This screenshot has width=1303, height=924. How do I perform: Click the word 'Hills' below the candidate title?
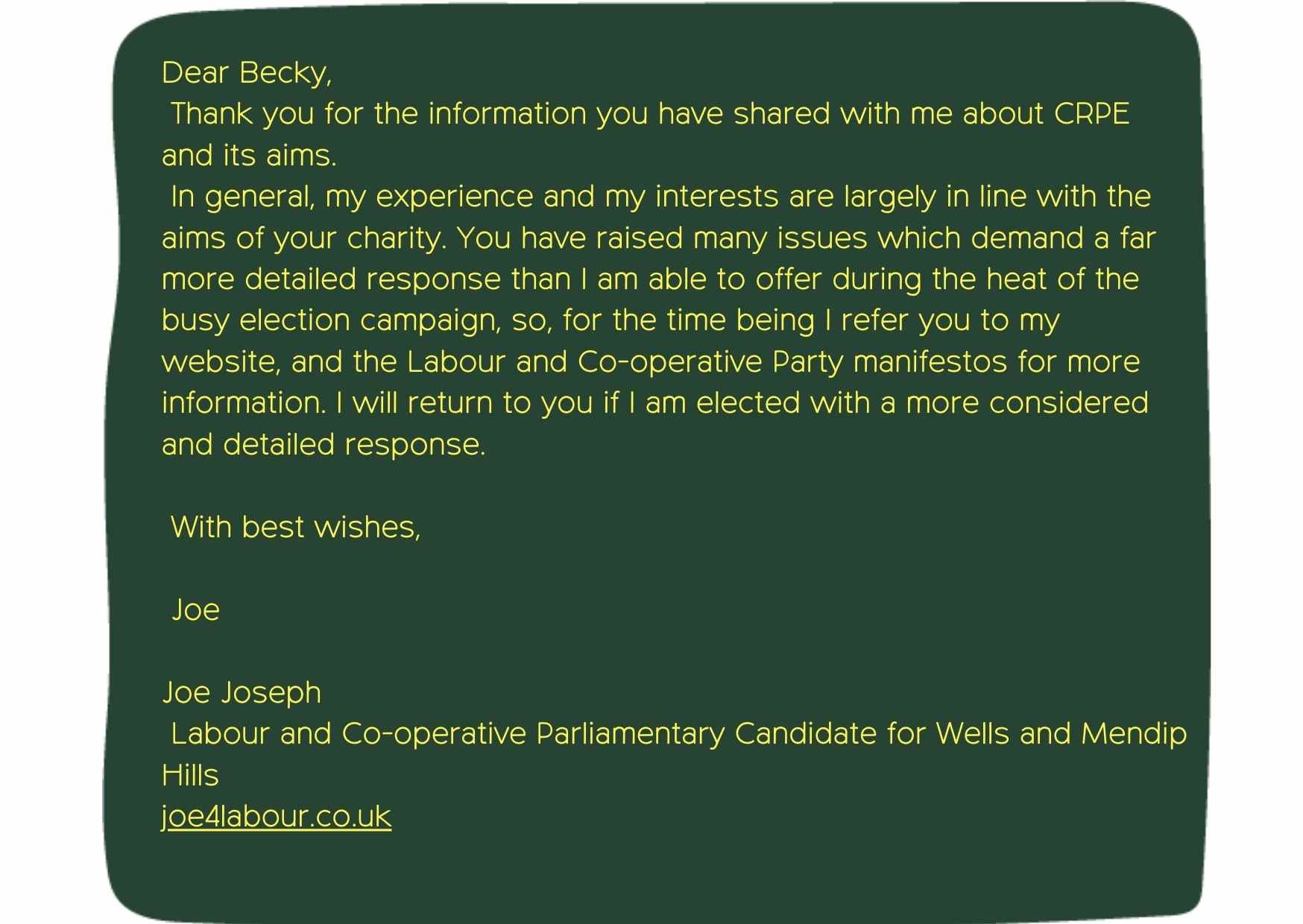point(190,776)
